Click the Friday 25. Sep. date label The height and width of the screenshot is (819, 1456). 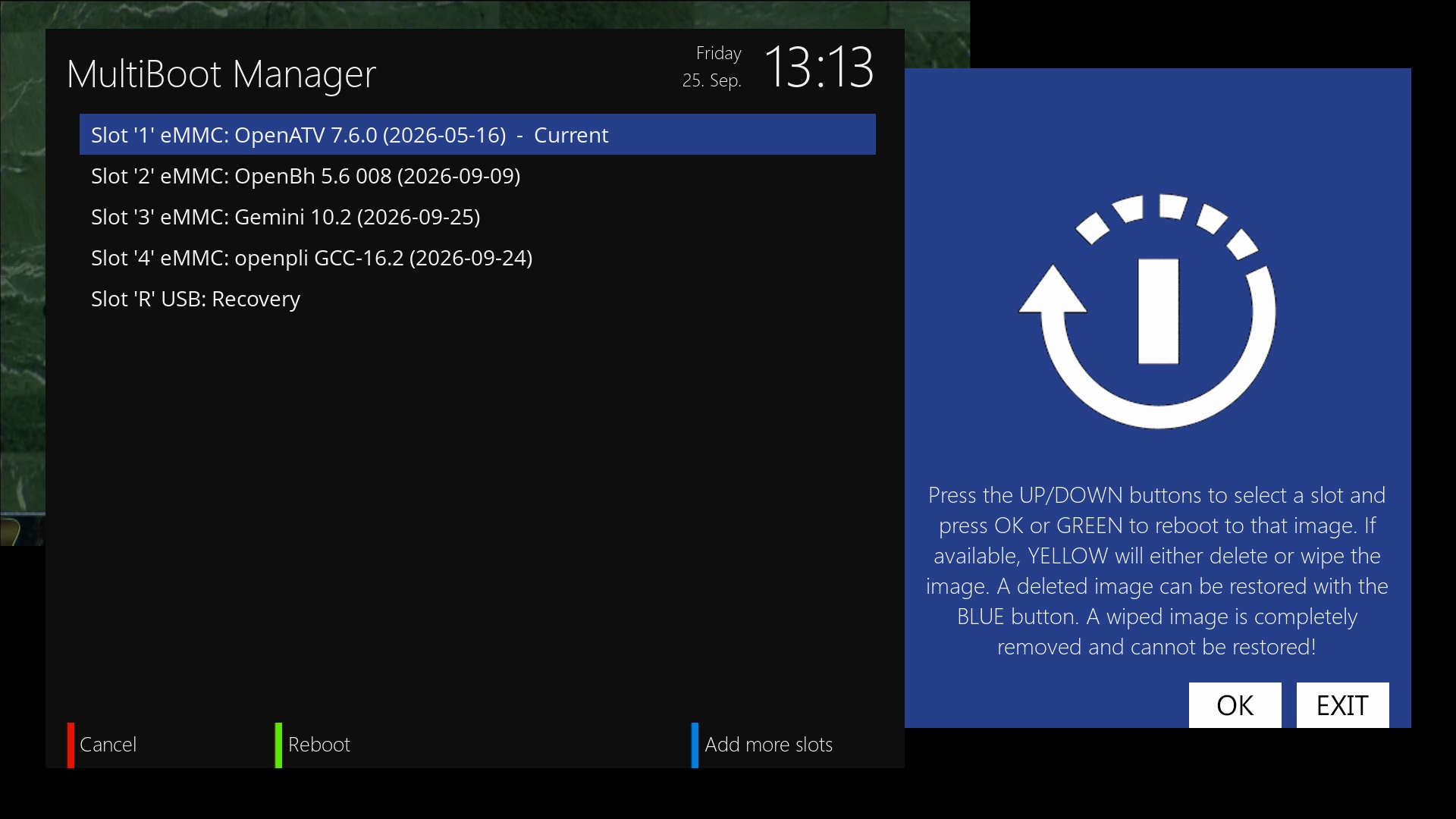point(712,67)
